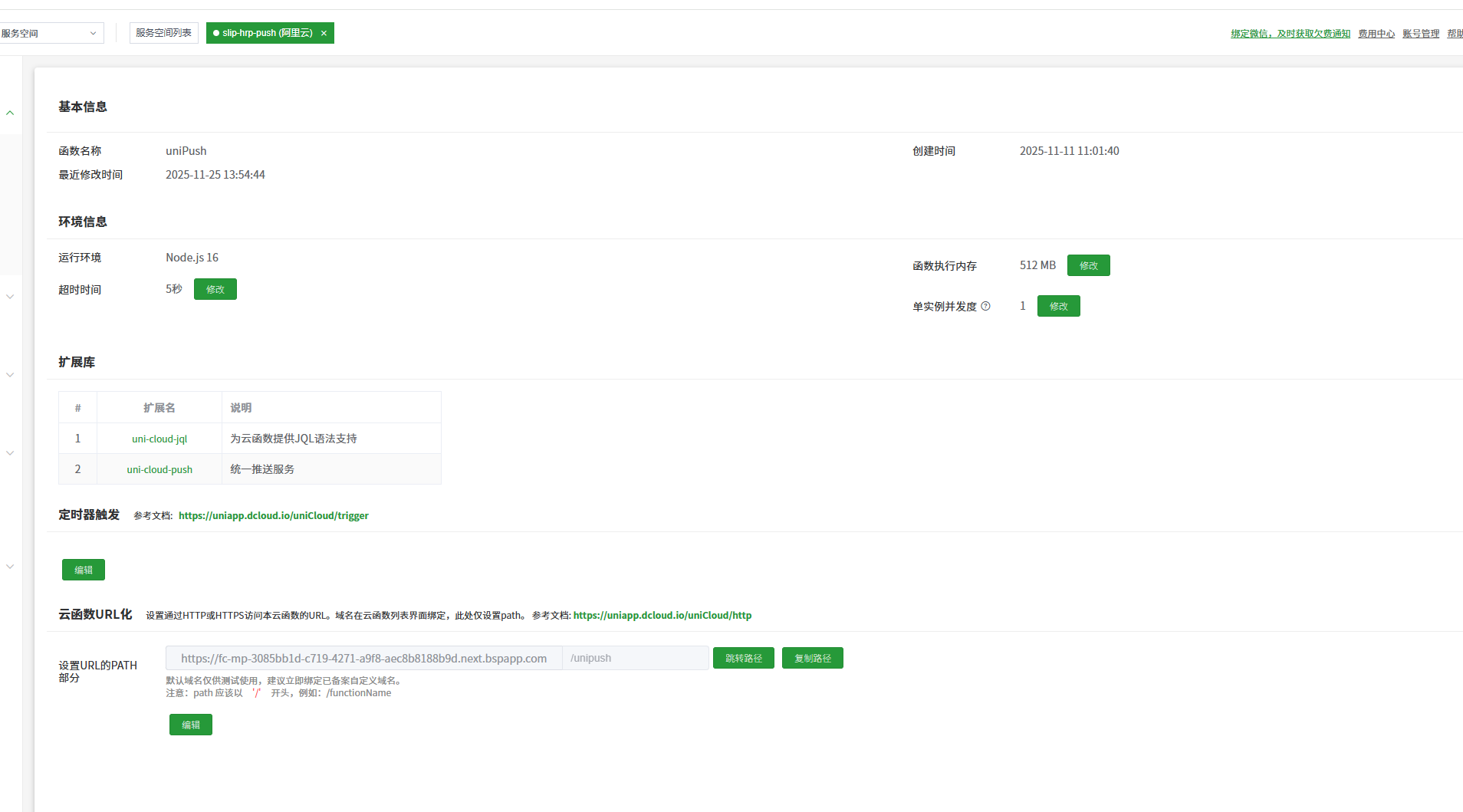Click the help icon beside 单实例并发度
This screenshot has height=812, width=1463.
tap(985, 306)
